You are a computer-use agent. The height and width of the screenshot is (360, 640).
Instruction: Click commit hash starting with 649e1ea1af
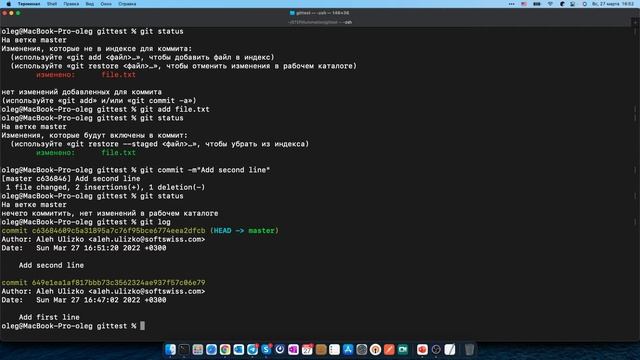click(x=118, y=282)
